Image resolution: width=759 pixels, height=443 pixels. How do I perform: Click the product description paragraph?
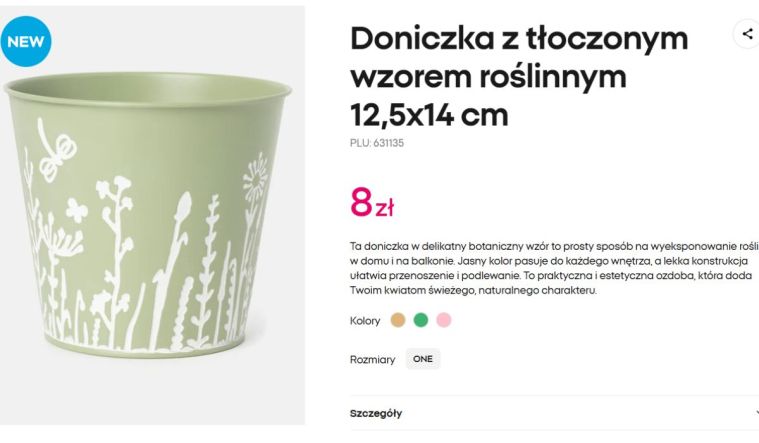coord(554,268)
